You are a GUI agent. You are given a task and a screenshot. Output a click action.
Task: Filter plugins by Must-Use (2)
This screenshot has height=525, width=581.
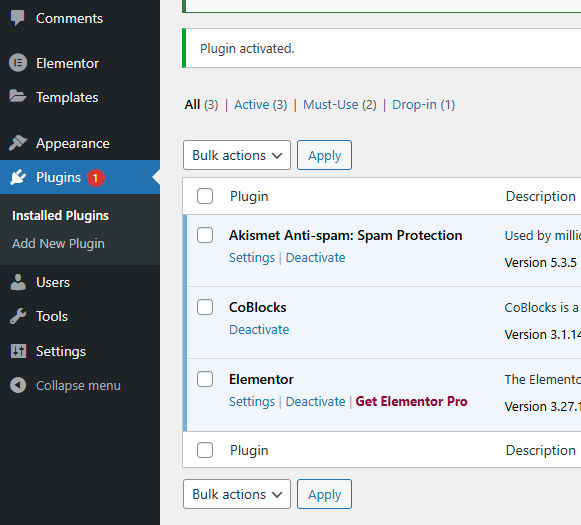339,105
